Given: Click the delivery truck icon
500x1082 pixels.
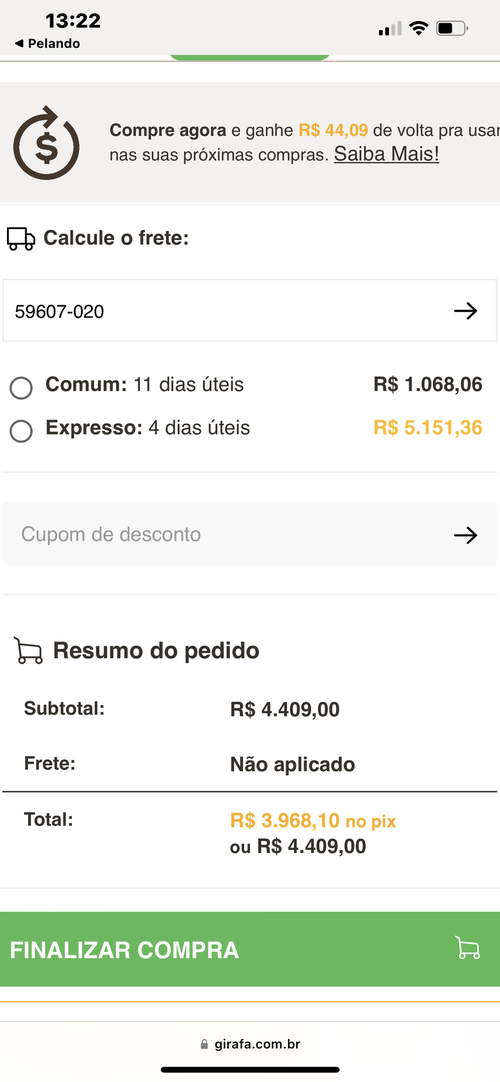Looking at the screenshot, I should [x=21, y=239].
